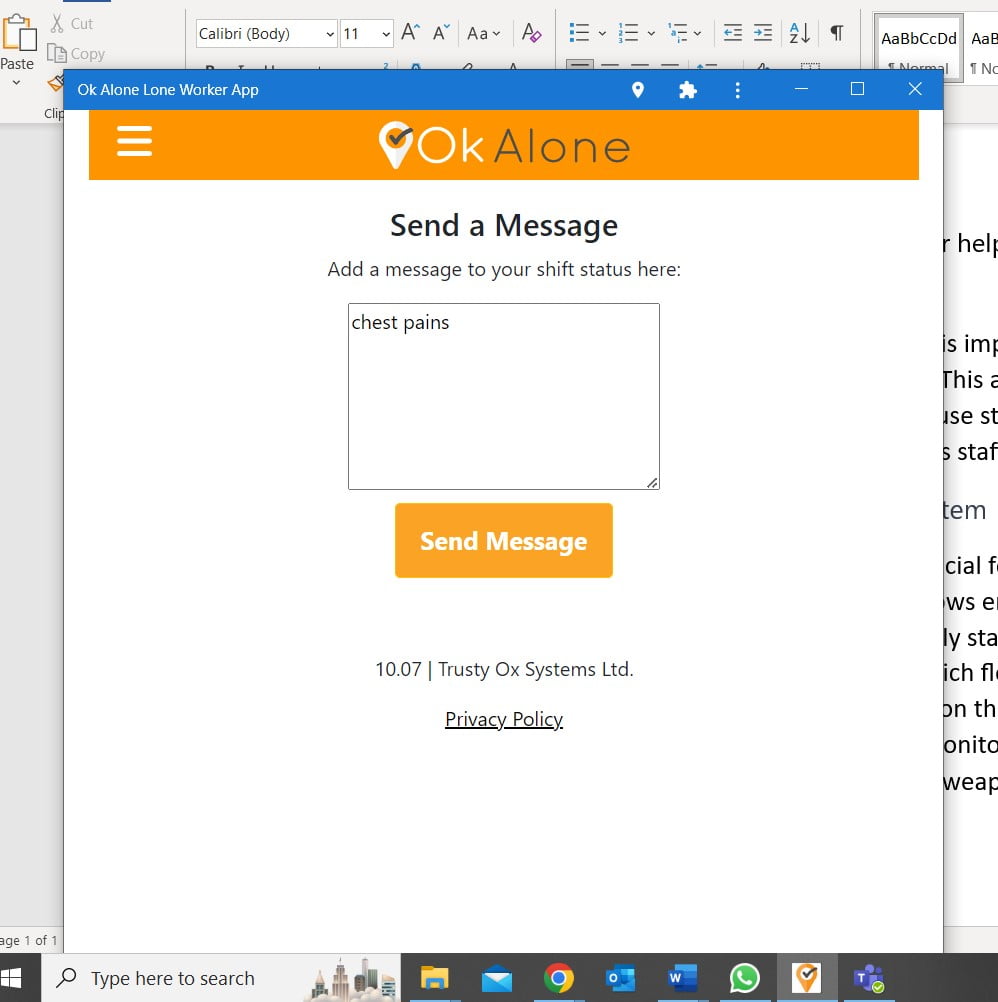
Task: Click the Paste icon in Word
Action: click(19, 32)
